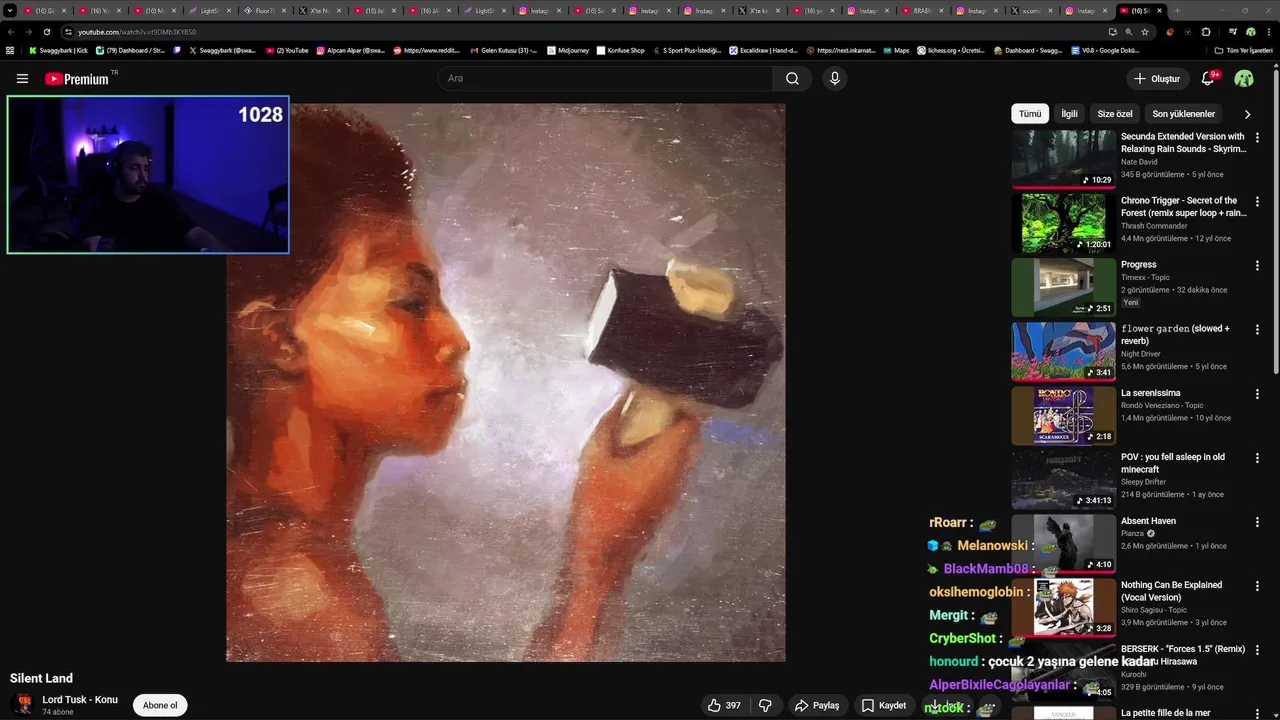Select the Tümü filter chip
Screen dimensions: 1280x720
point(1030,114)
